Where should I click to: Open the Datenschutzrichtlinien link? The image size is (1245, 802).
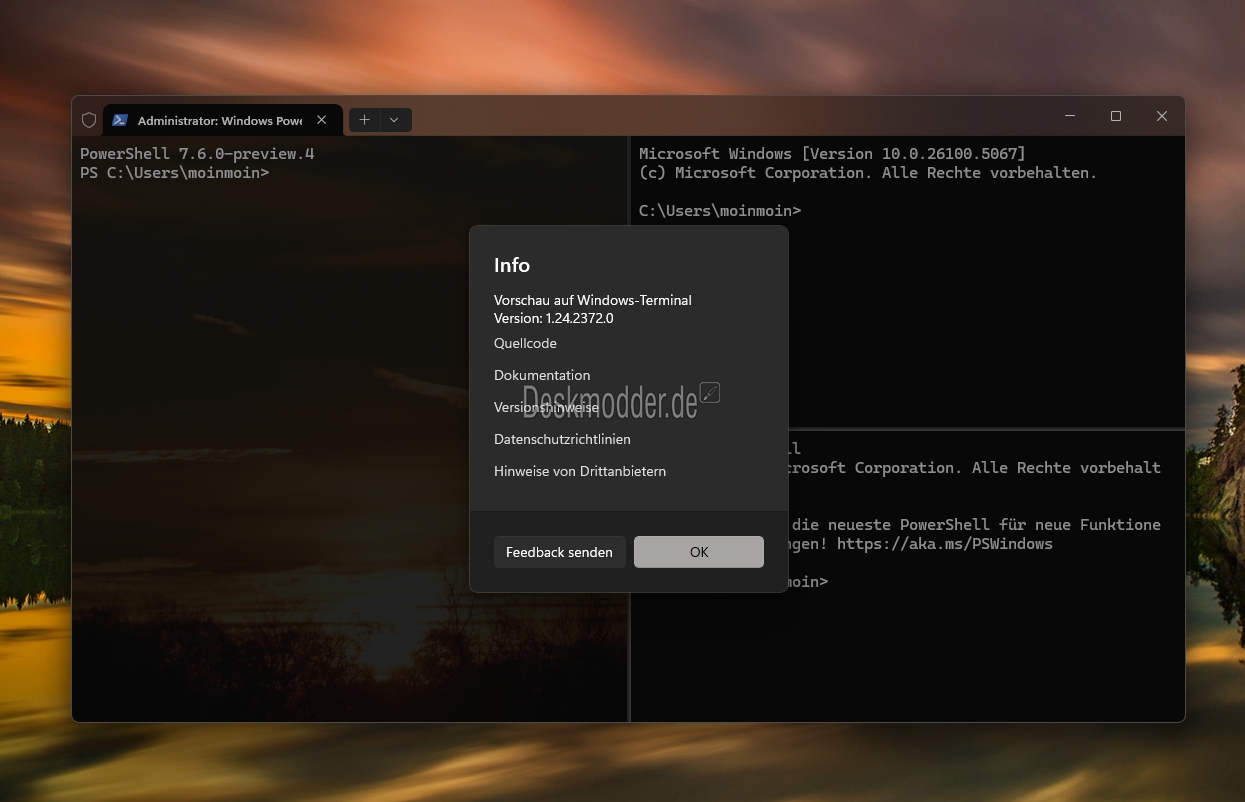(562, 439)
